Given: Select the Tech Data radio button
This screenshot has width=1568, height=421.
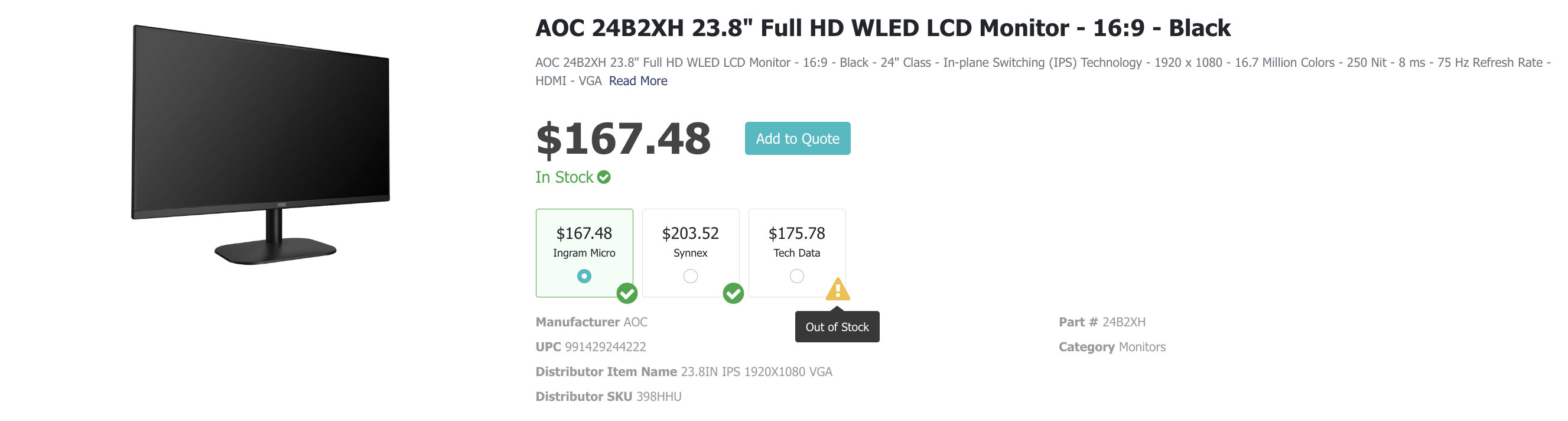Looking at the screenshot, I should click(797, 277).
